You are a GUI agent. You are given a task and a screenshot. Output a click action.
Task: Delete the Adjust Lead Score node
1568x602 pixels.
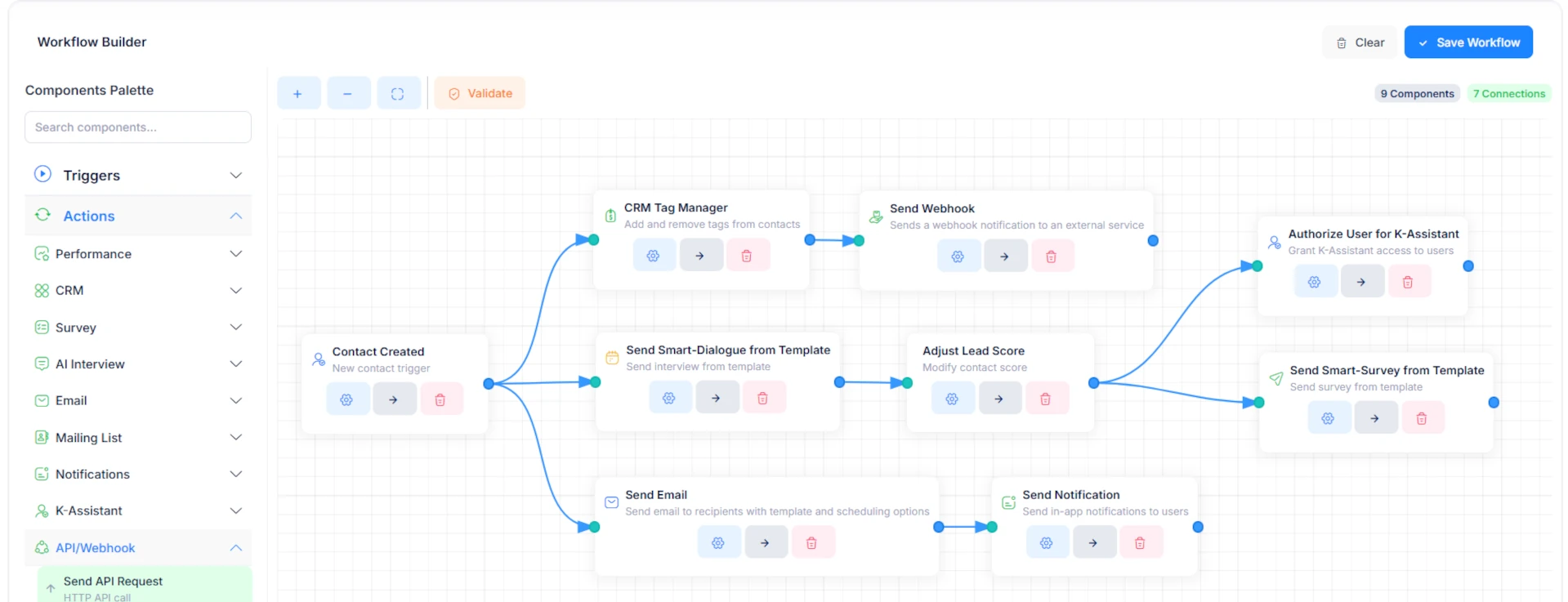[1046, 399]
